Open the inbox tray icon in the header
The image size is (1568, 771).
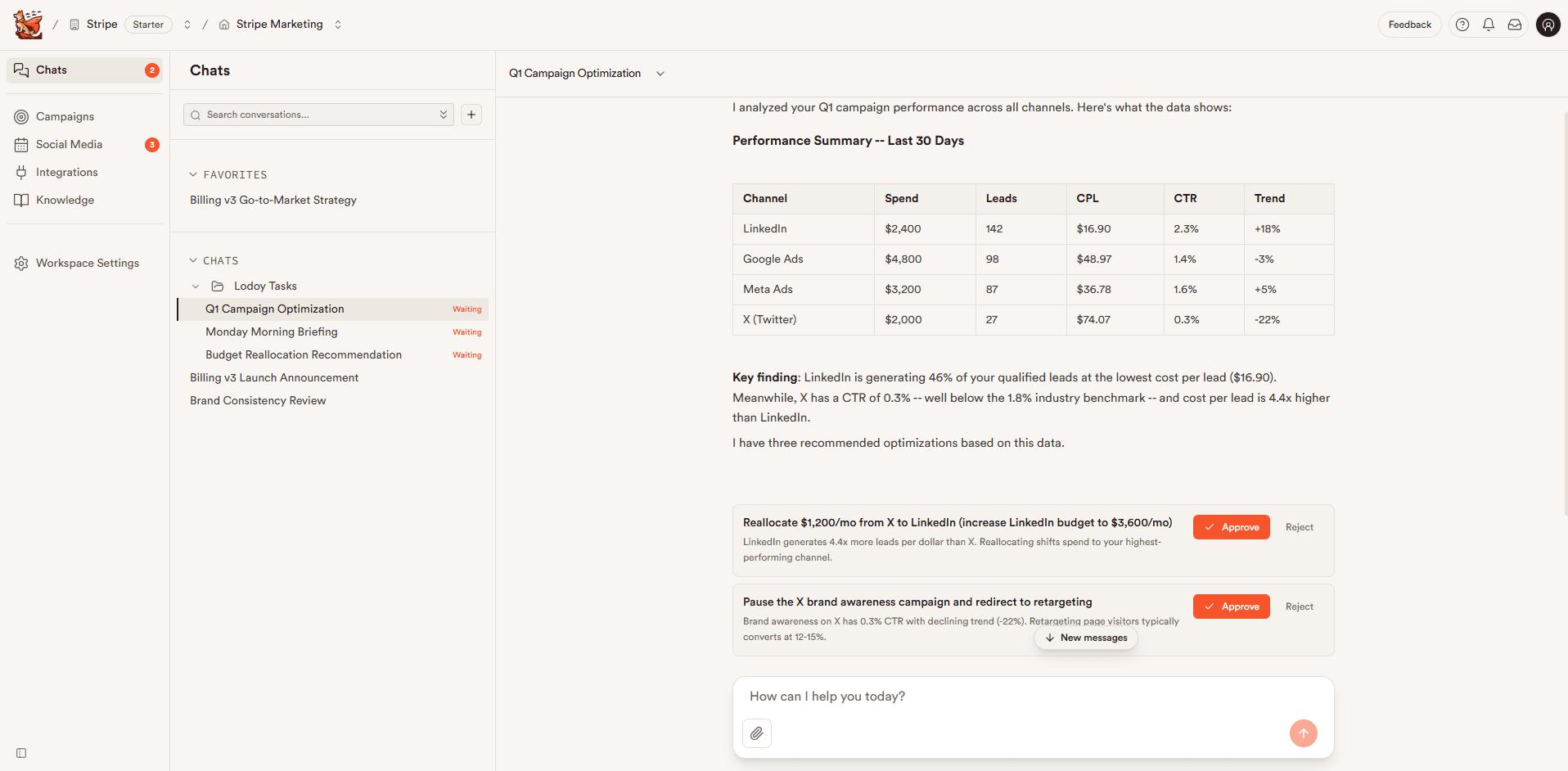(1515, 25)
